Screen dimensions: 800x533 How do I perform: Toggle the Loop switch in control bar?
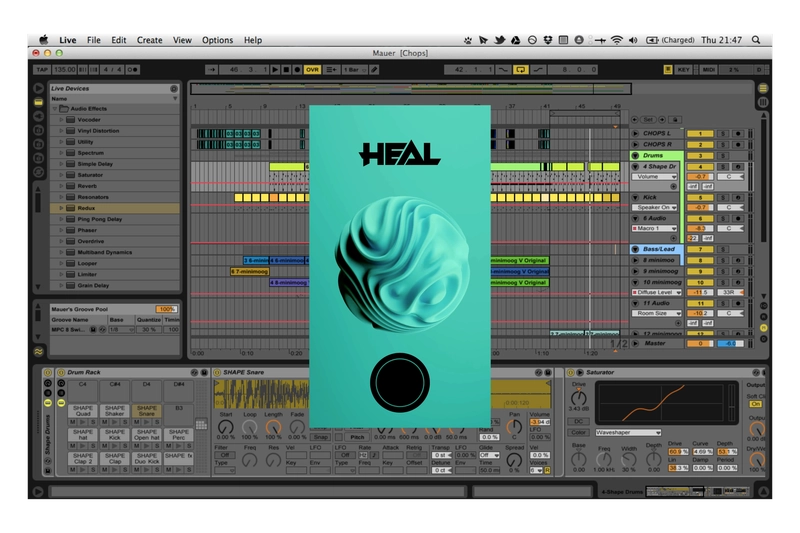click(x=520, y=69)
